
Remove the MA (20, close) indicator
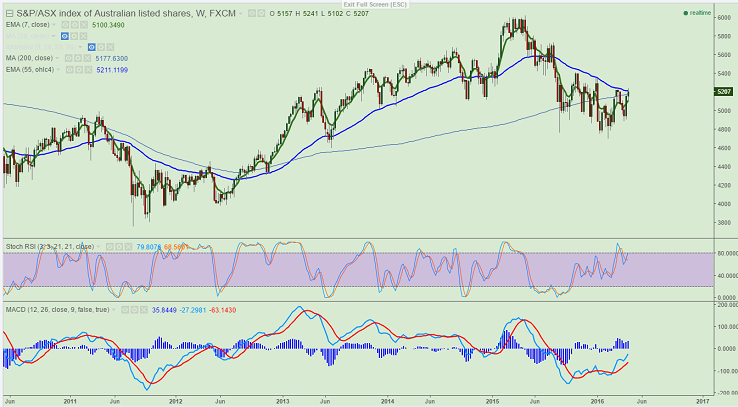(x=83, y=36)
